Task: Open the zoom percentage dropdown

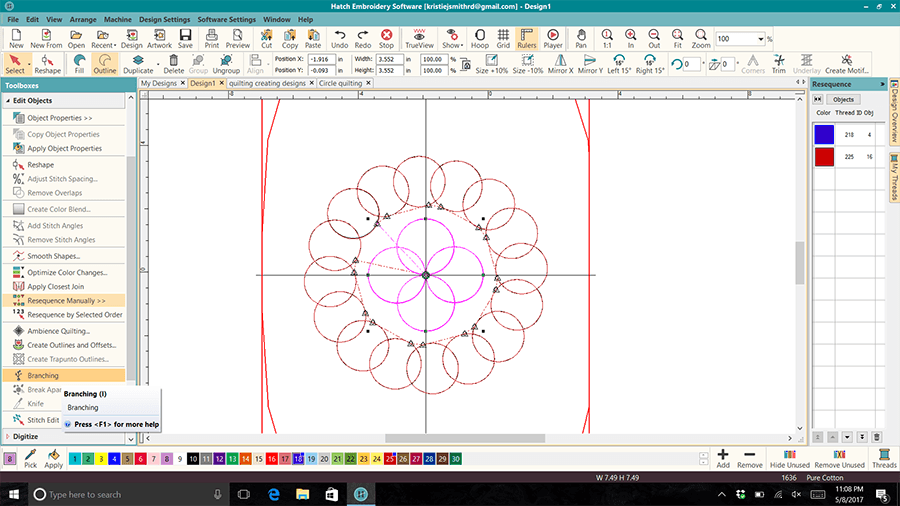Action: coord(761,38)
